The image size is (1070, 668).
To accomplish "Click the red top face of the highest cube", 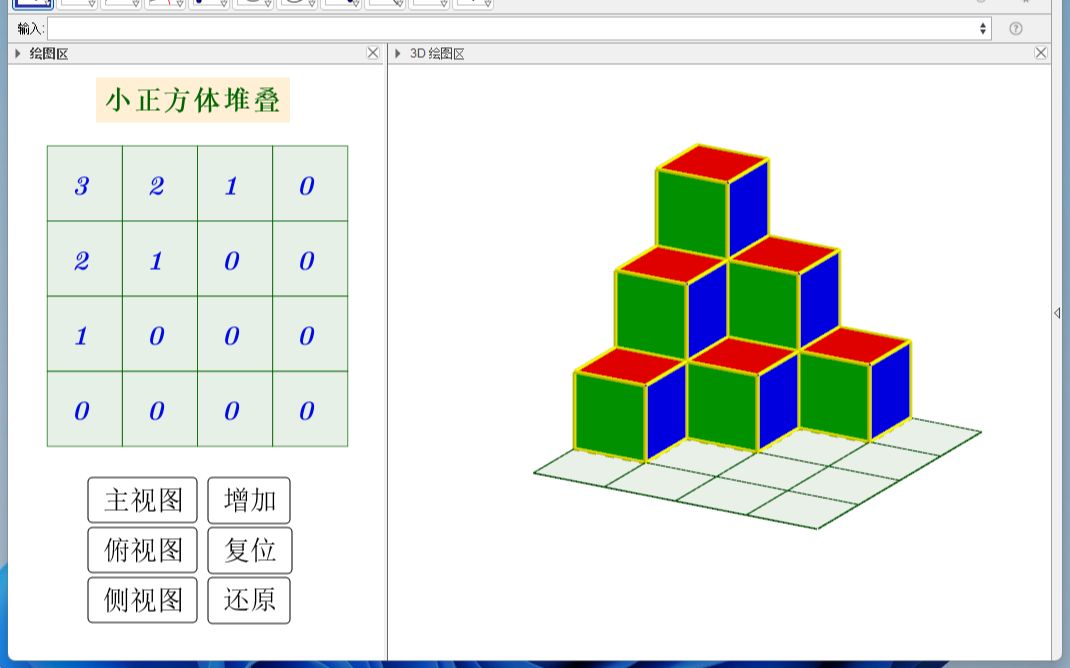I will [713, 163].
